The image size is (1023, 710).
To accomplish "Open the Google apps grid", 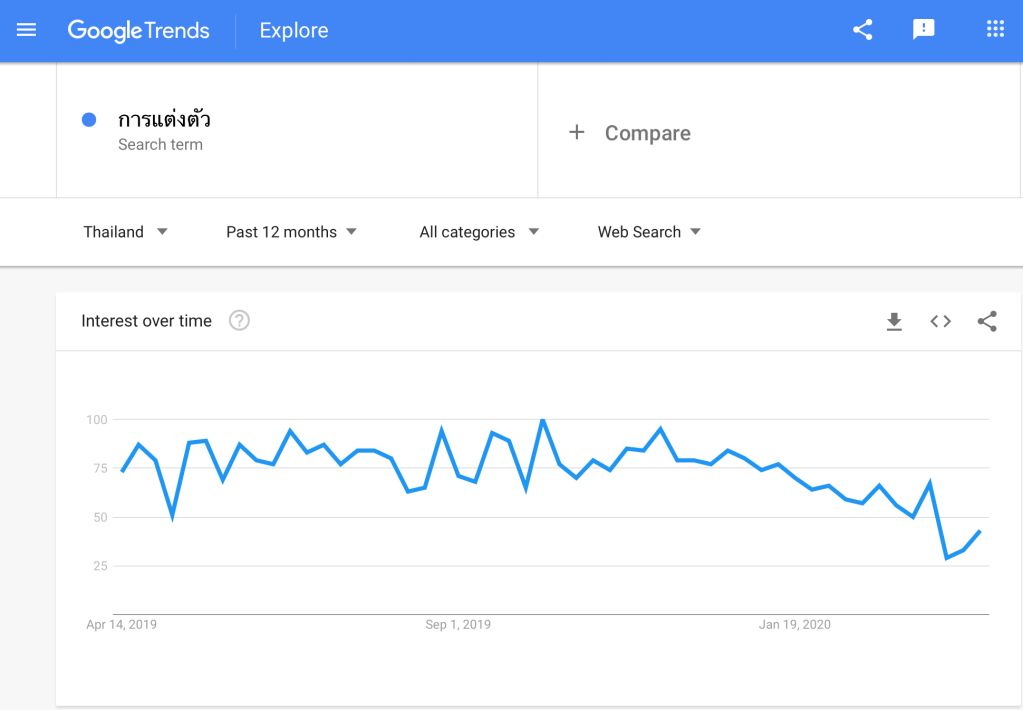I will [x=995, y=30].
